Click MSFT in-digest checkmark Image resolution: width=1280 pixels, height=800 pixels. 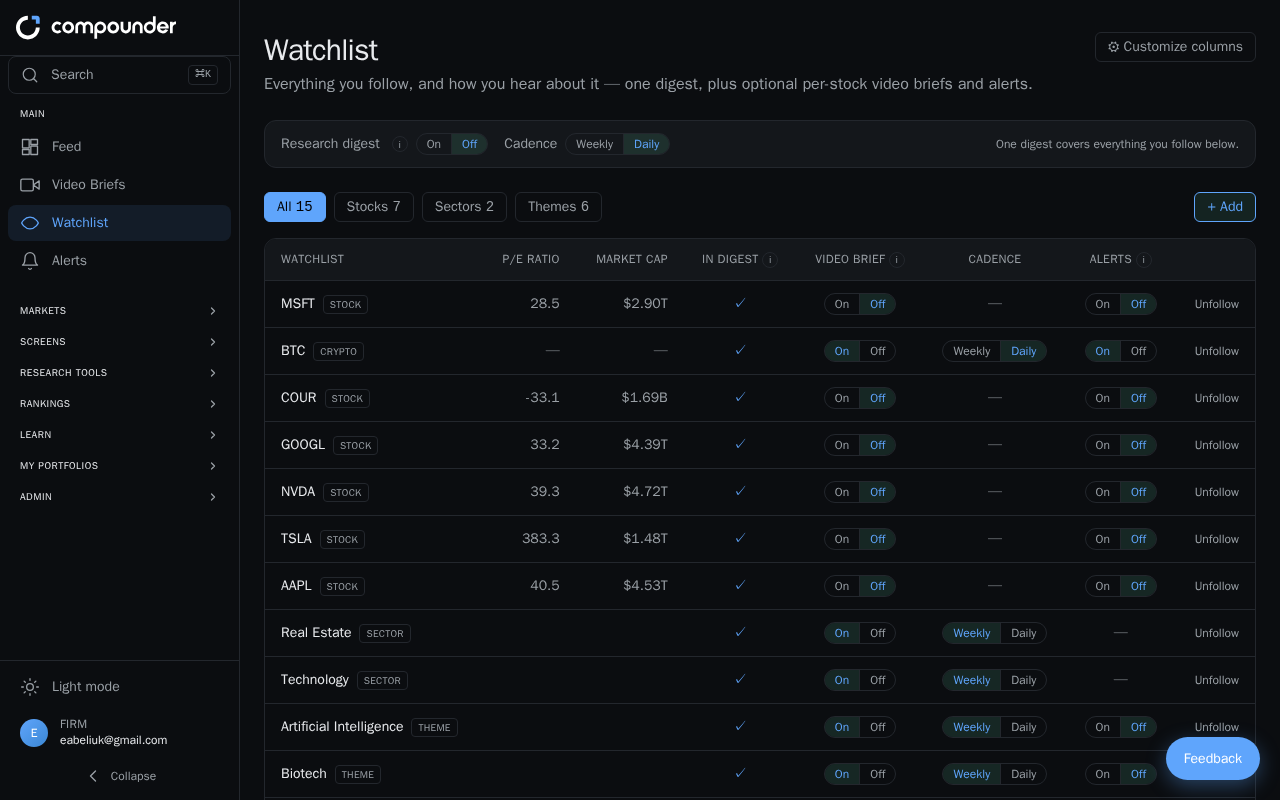pos(740,303)
